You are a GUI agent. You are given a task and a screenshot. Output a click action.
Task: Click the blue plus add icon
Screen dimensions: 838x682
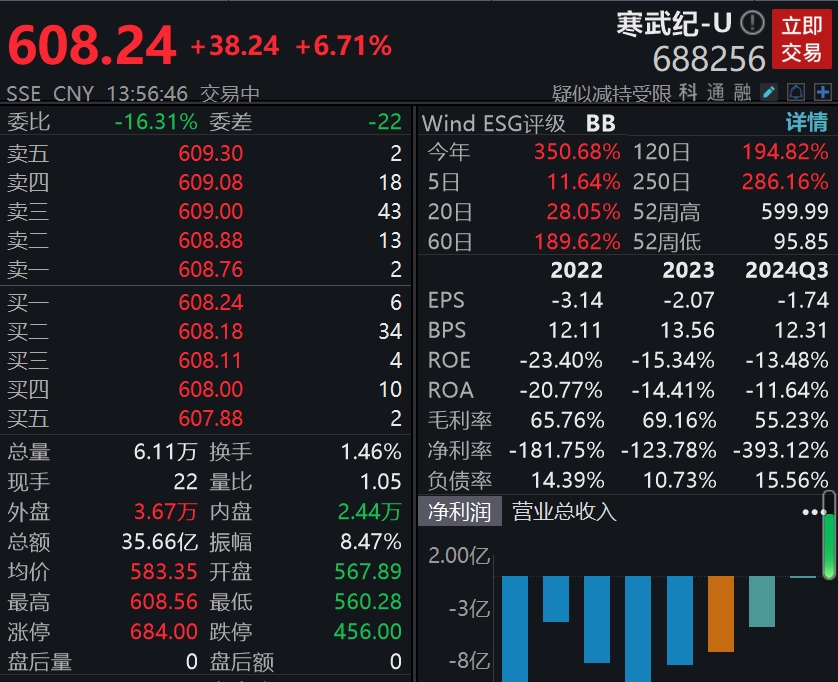(823, 92)
